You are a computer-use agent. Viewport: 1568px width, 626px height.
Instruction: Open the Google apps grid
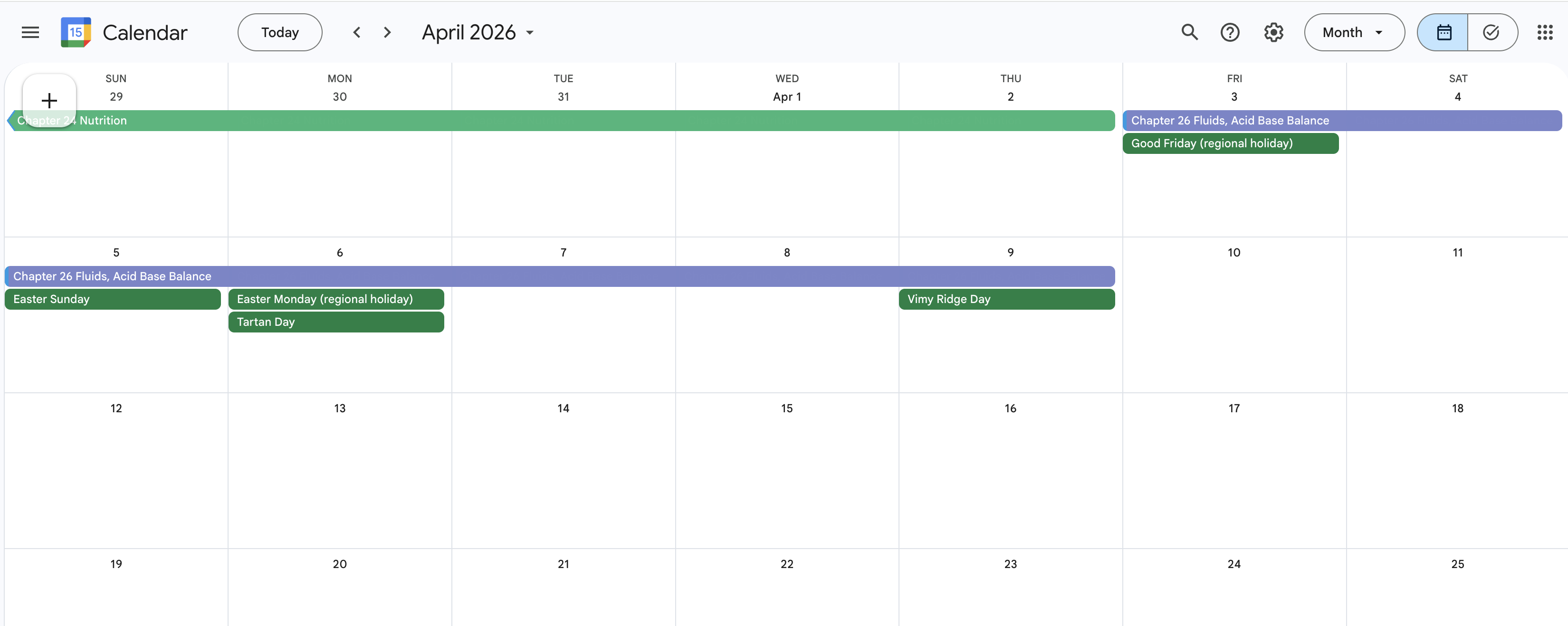[1545, 32]
